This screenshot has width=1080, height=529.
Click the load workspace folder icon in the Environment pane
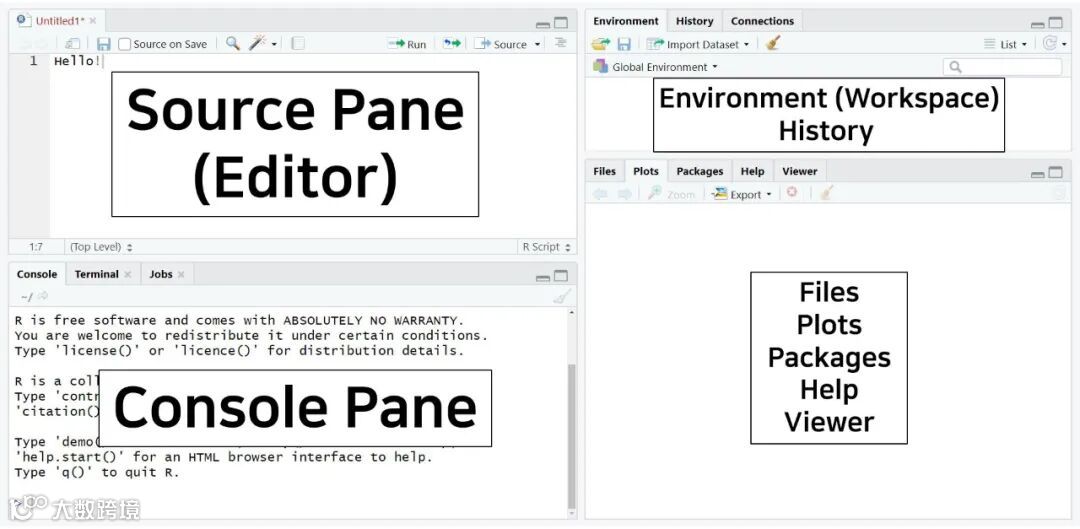[x=601, y=44]
